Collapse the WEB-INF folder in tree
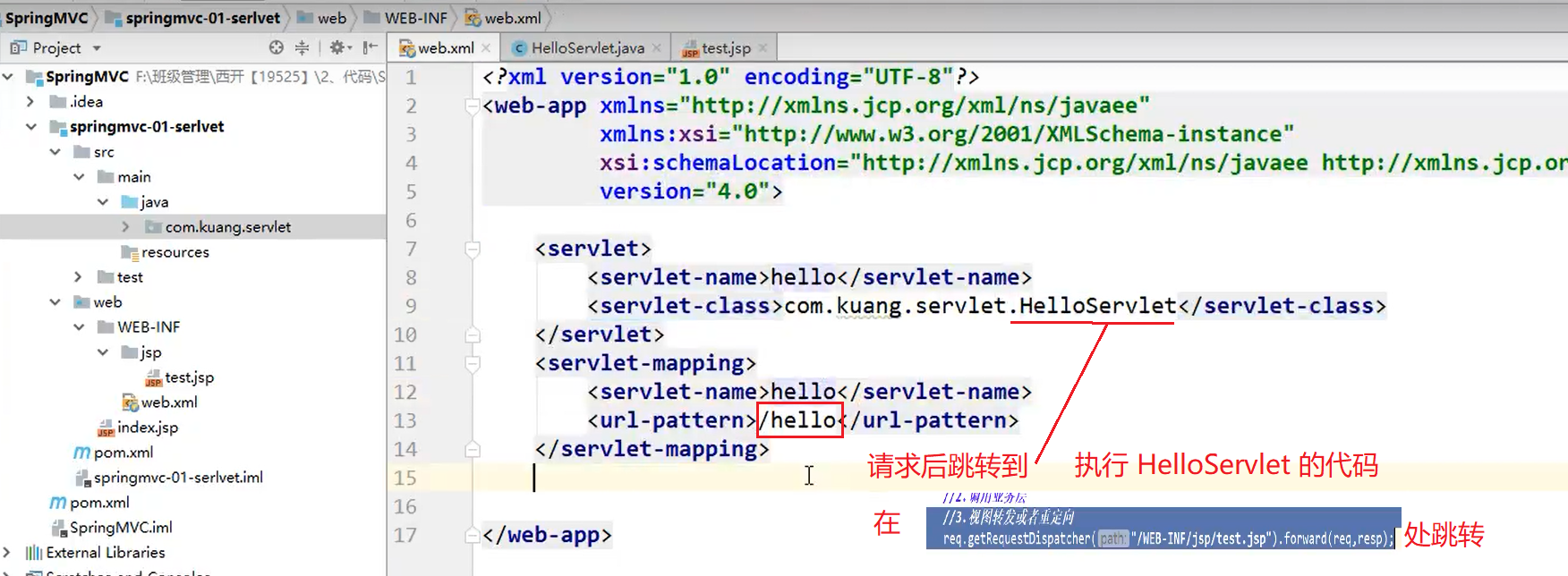The height and width of the screenshot is (576, 1568). [x=79, y=327]
